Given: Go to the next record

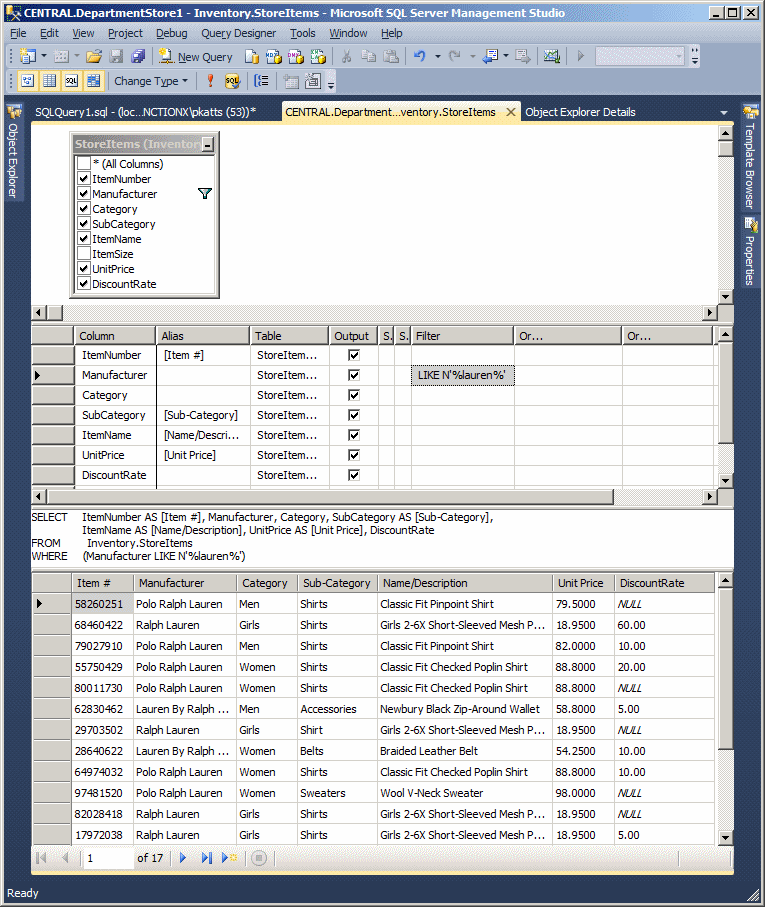Looking at the screenshot, I should 183,858.
